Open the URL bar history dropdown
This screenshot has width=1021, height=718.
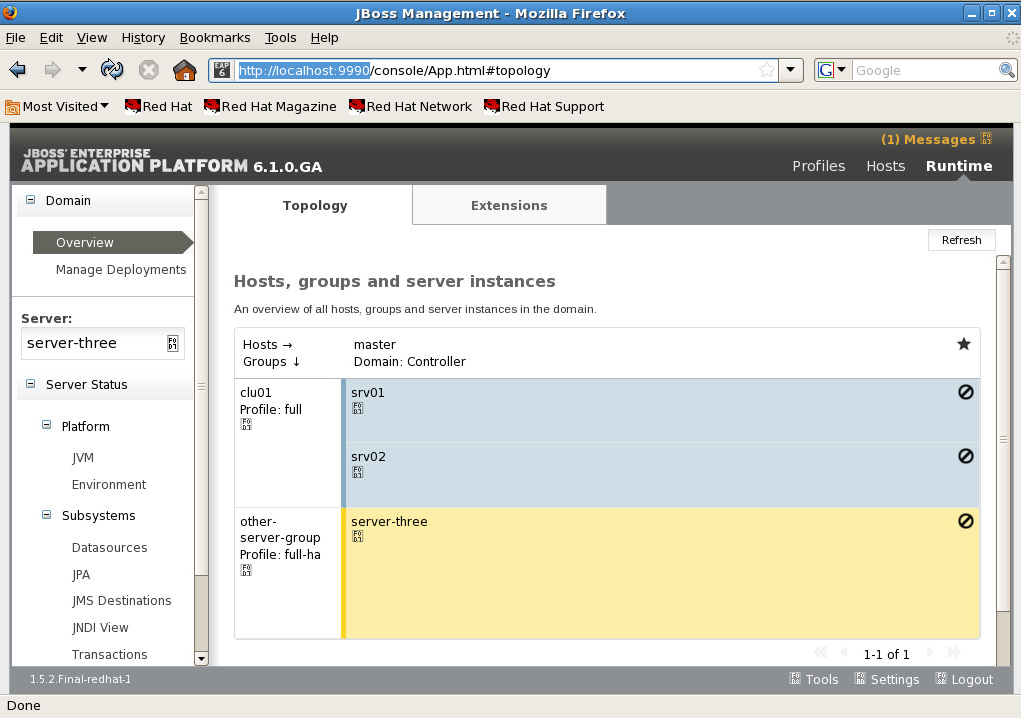point(790,70)
